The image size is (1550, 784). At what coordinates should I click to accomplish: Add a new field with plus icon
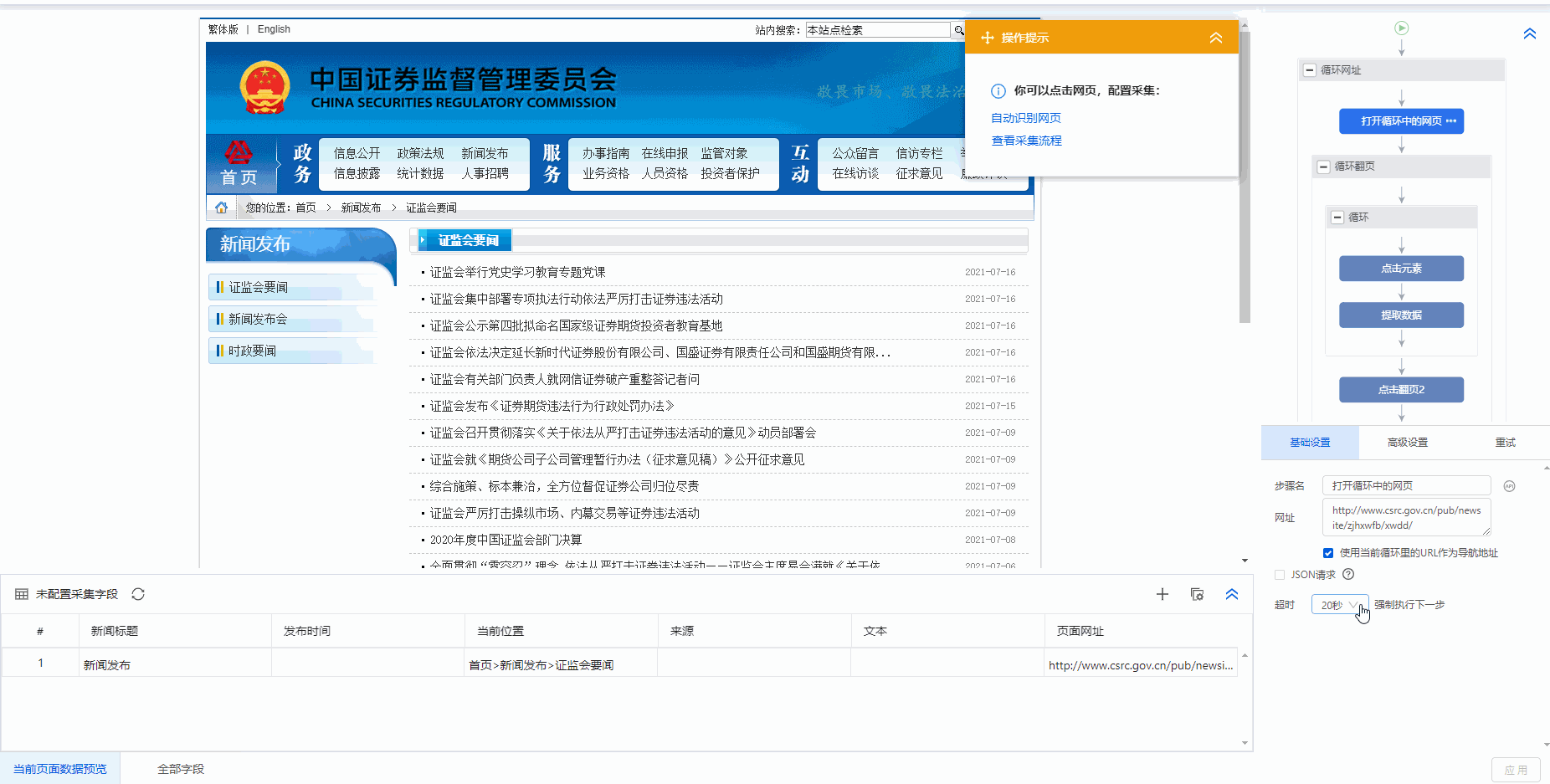point(1162,594)
